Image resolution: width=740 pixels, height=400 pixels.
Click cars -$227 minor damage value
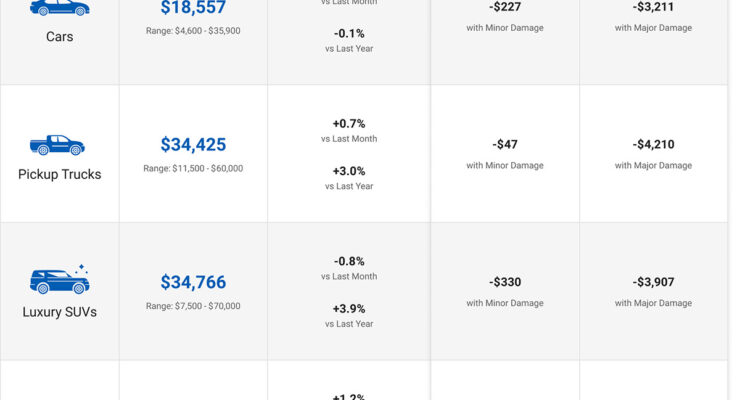(x=505, y=7)
